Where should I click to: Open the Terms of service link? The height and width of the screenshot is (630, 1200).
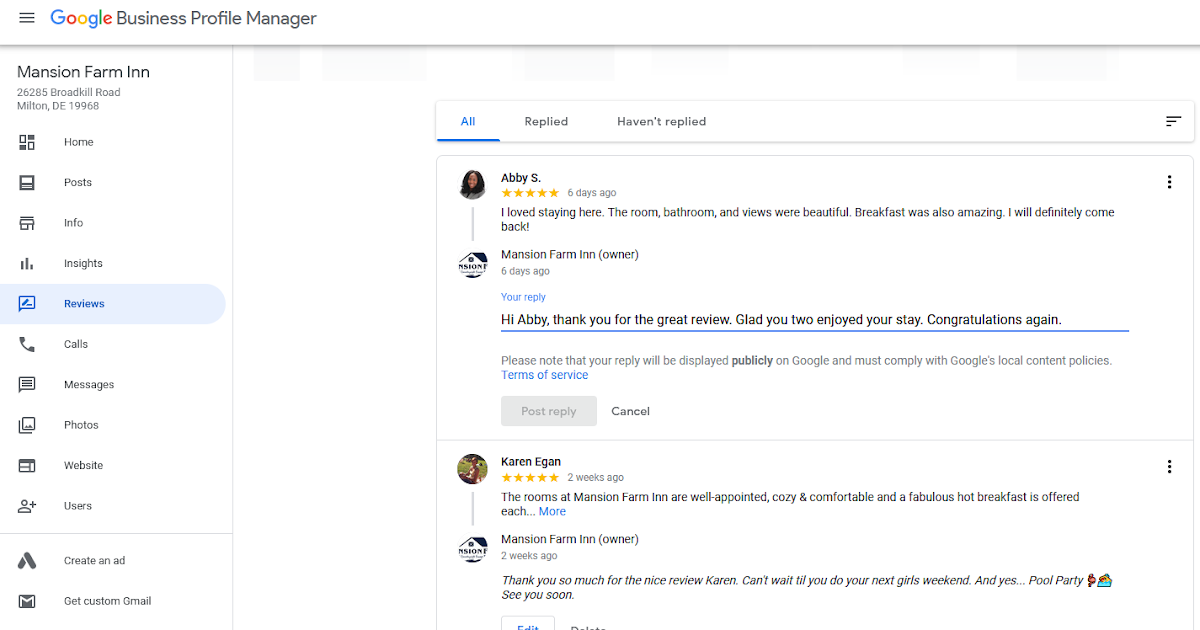[x=545, y=375]
